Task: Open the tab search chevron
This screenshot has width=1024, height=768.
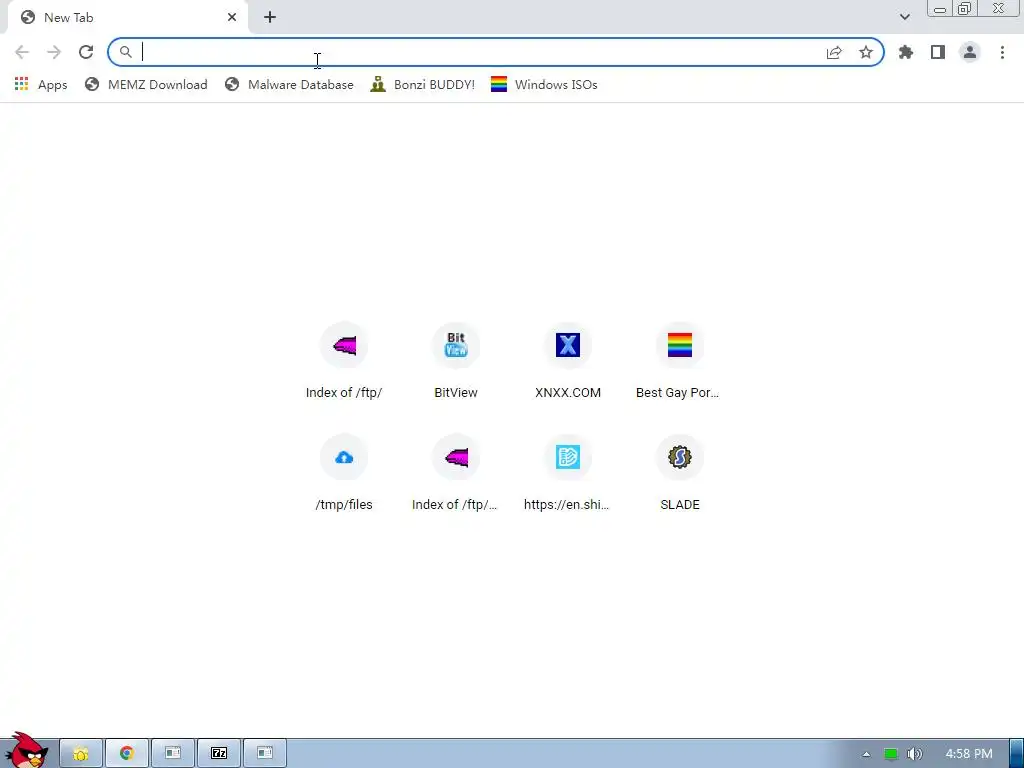Action: (904, 17)
